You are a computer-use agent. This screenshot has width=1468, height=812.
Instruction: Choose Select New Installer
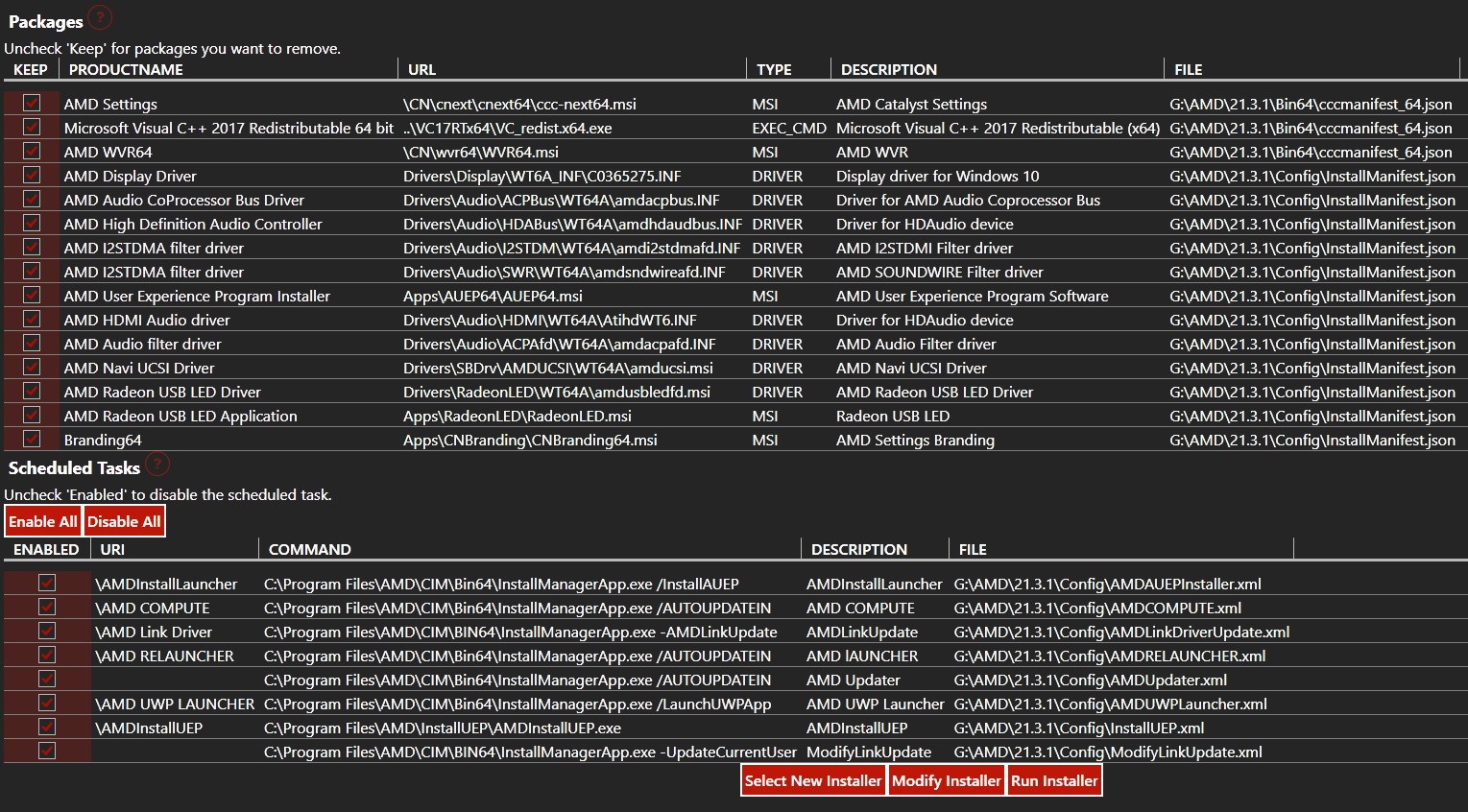813,780
